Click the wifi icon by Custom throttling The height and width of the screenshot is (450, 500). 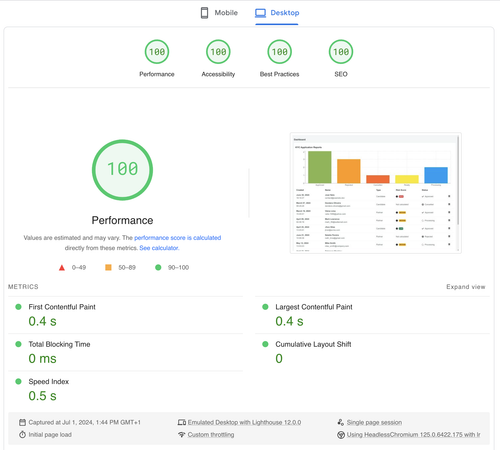point(182,435)
